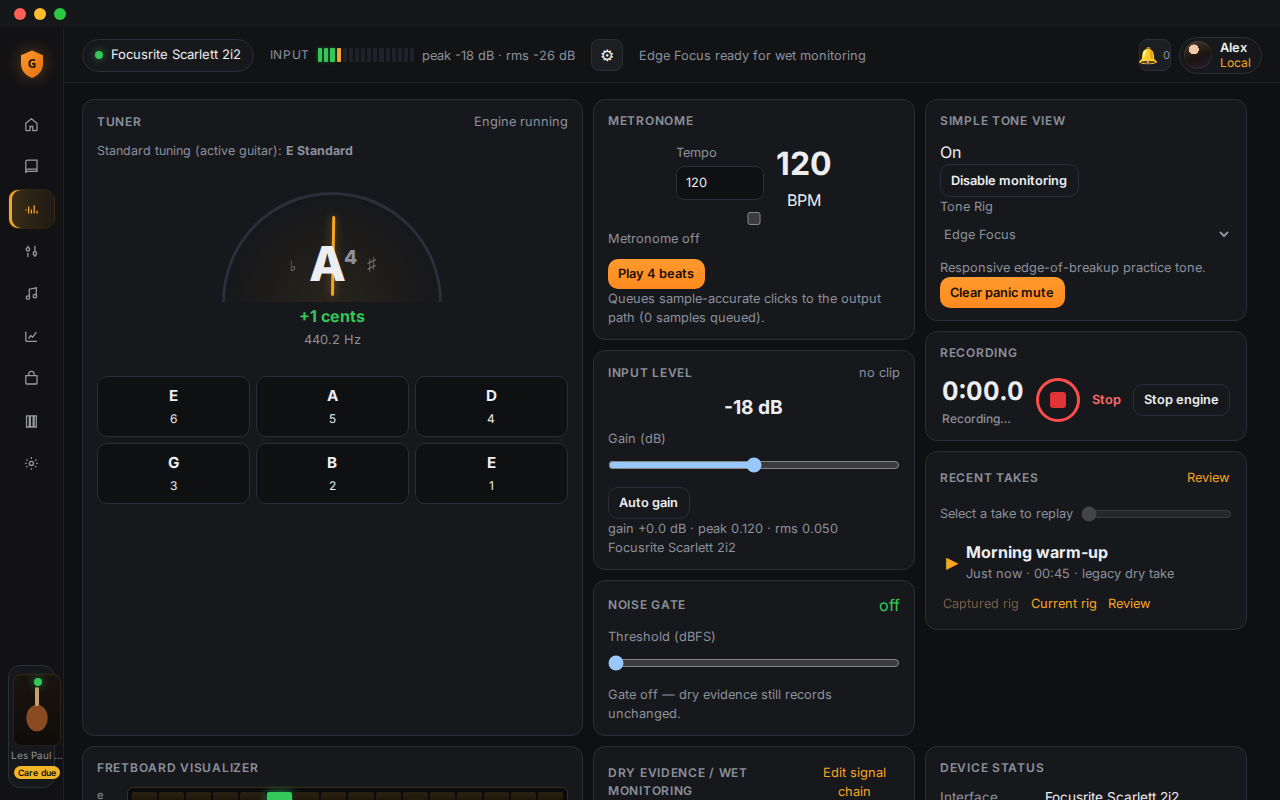Open audio settings gear in top bar
This screenshot has height=800, width=1280.
607,55
